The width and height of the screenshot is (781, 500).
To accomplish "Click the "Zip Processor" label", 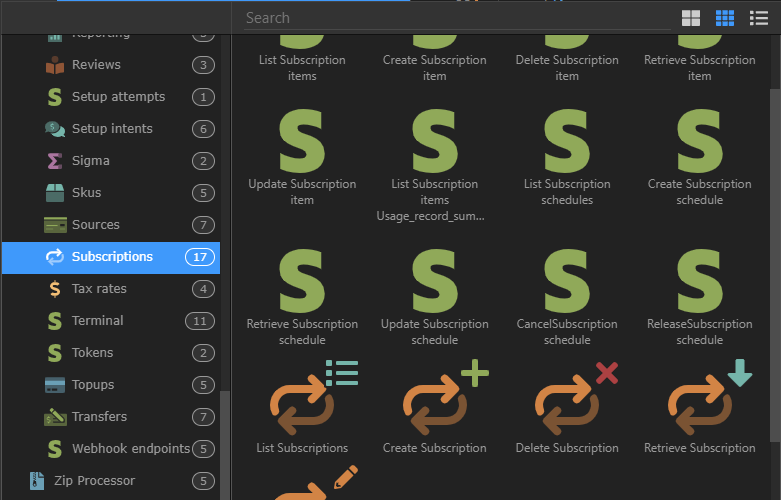I will (95, 481).
